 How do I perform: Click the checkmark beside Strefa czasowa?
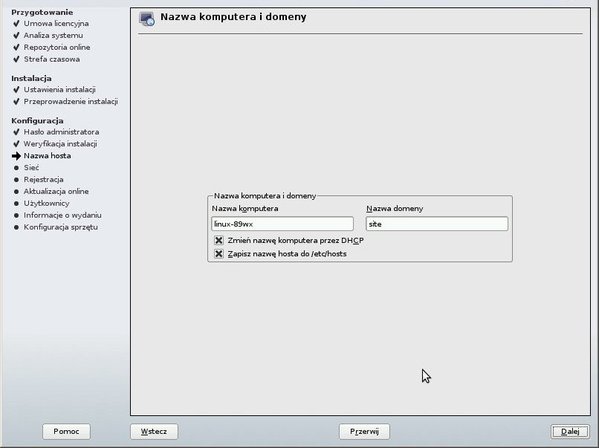[x=16, y=59]
